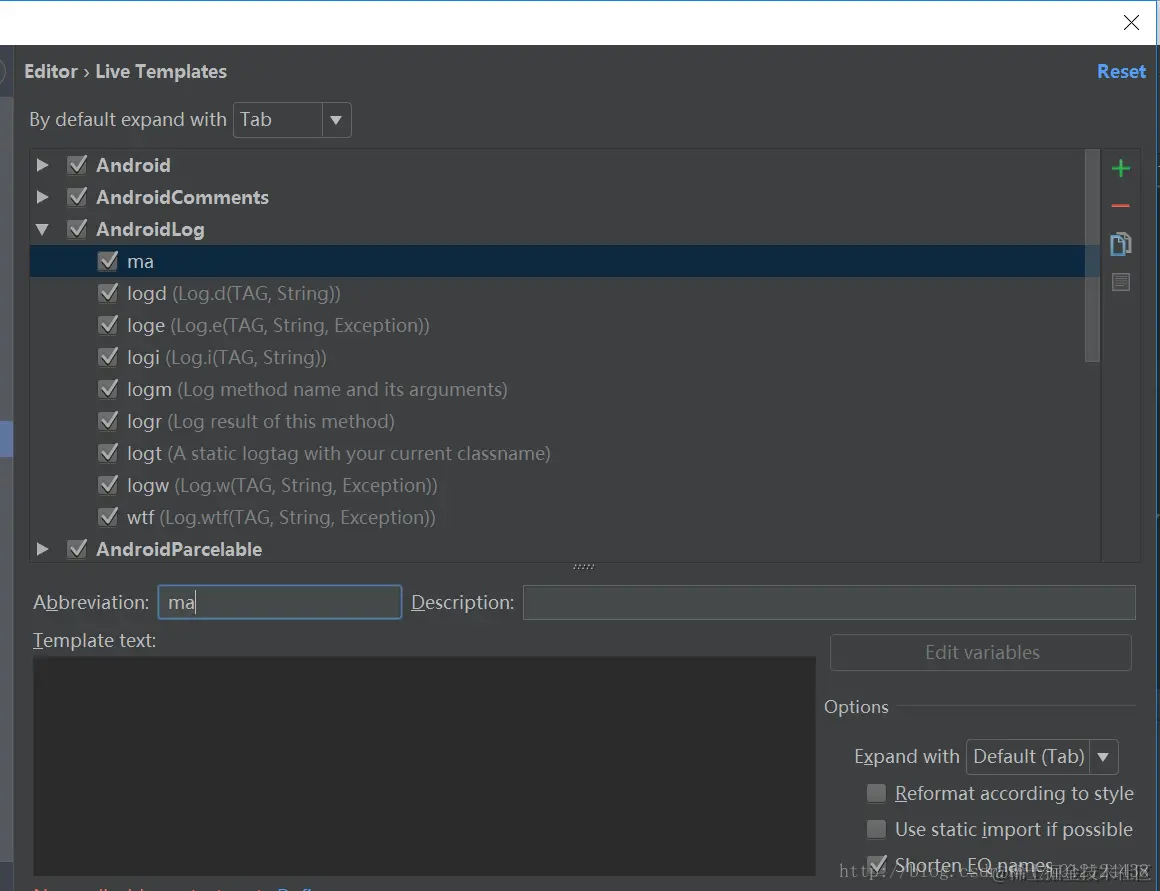
Task: Expand the AndroidComments template group
Action: pyautogui.click(x=42, y=197)
